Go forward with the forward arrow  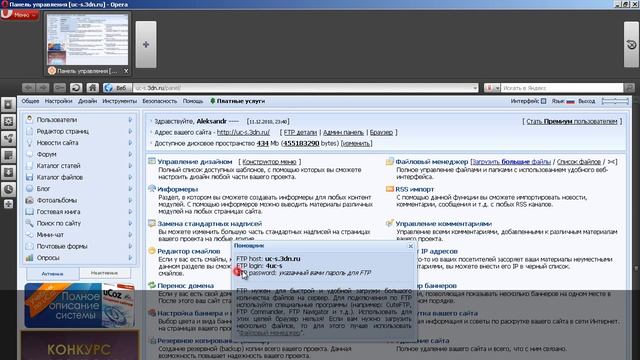point(43,88)
